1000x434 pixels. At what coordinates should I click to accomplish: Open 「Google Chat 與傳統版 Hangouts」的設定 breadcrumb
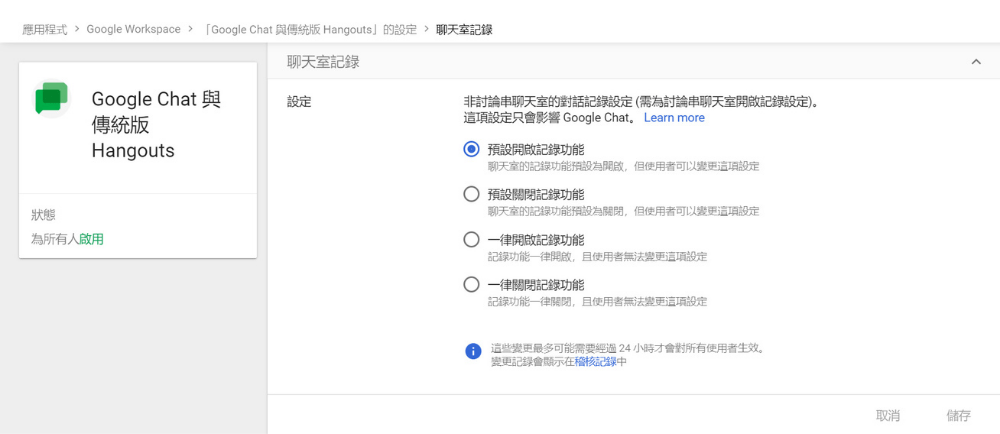311,29
